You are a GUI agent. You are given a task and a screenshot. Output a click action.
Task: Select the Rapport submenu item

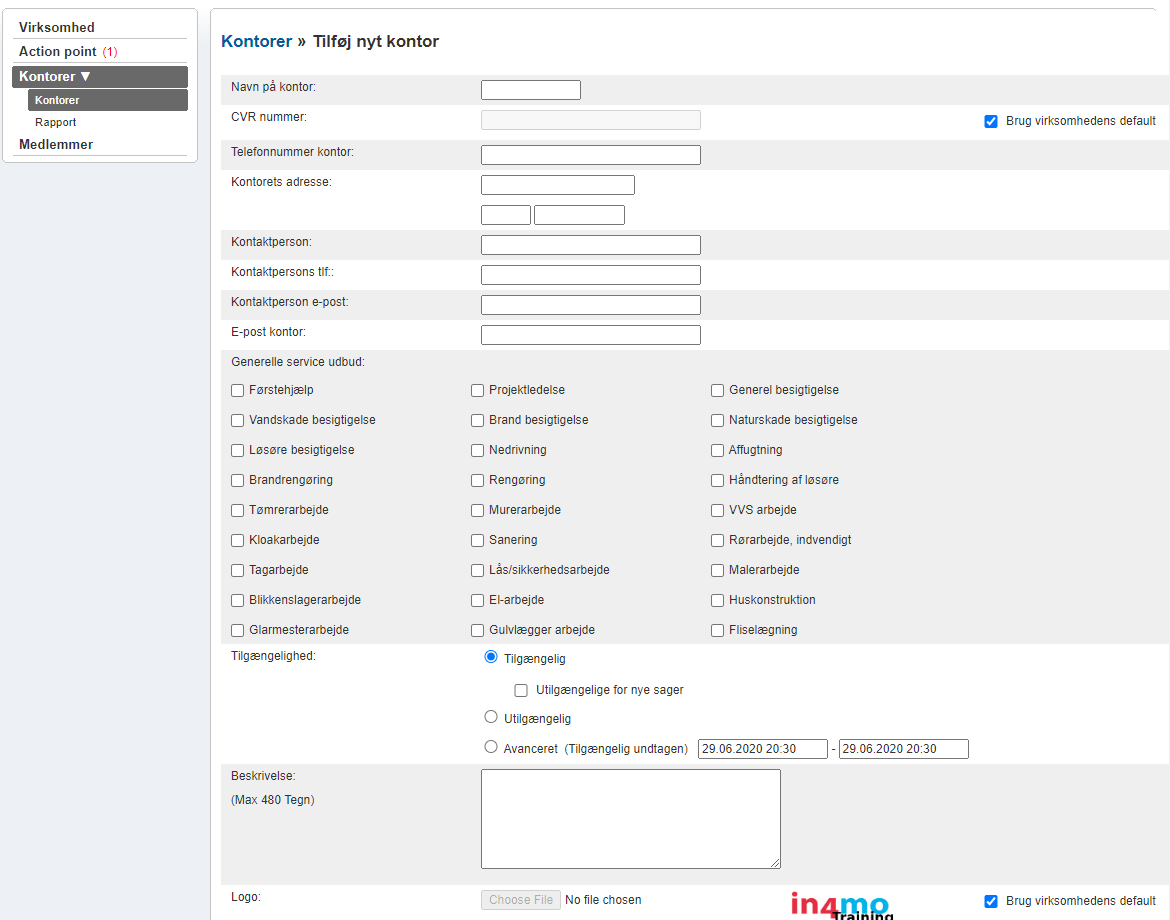click(56, 122)
